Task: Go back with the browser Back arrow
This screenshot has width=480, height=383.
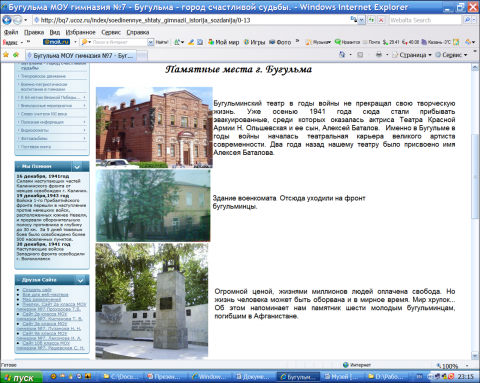Action: 6,20
